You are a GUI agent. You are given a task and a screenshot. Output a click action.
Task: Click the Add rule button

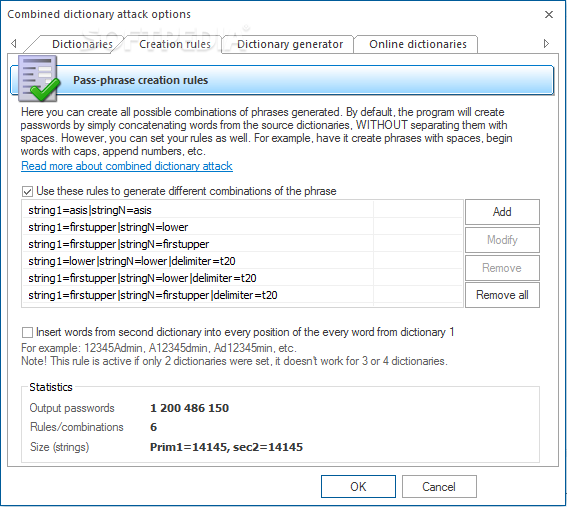pyautogui.click(x=502, y=212)
